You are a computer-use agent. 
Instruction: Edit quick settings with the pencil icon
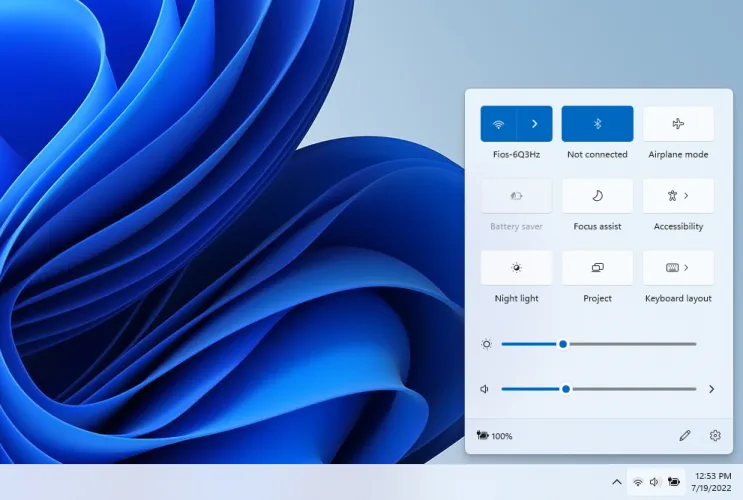click(x=684, y=436)
